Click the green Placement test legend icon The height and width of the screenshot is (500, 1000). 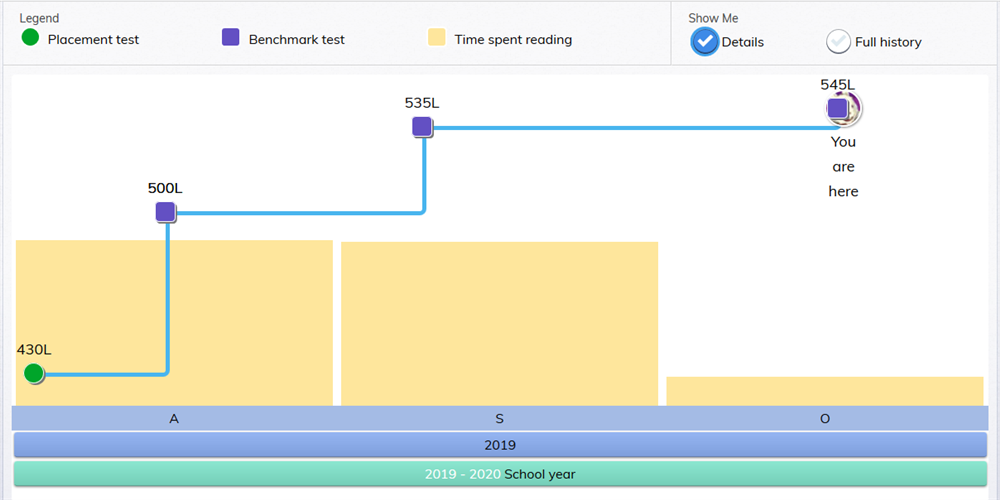30,39
